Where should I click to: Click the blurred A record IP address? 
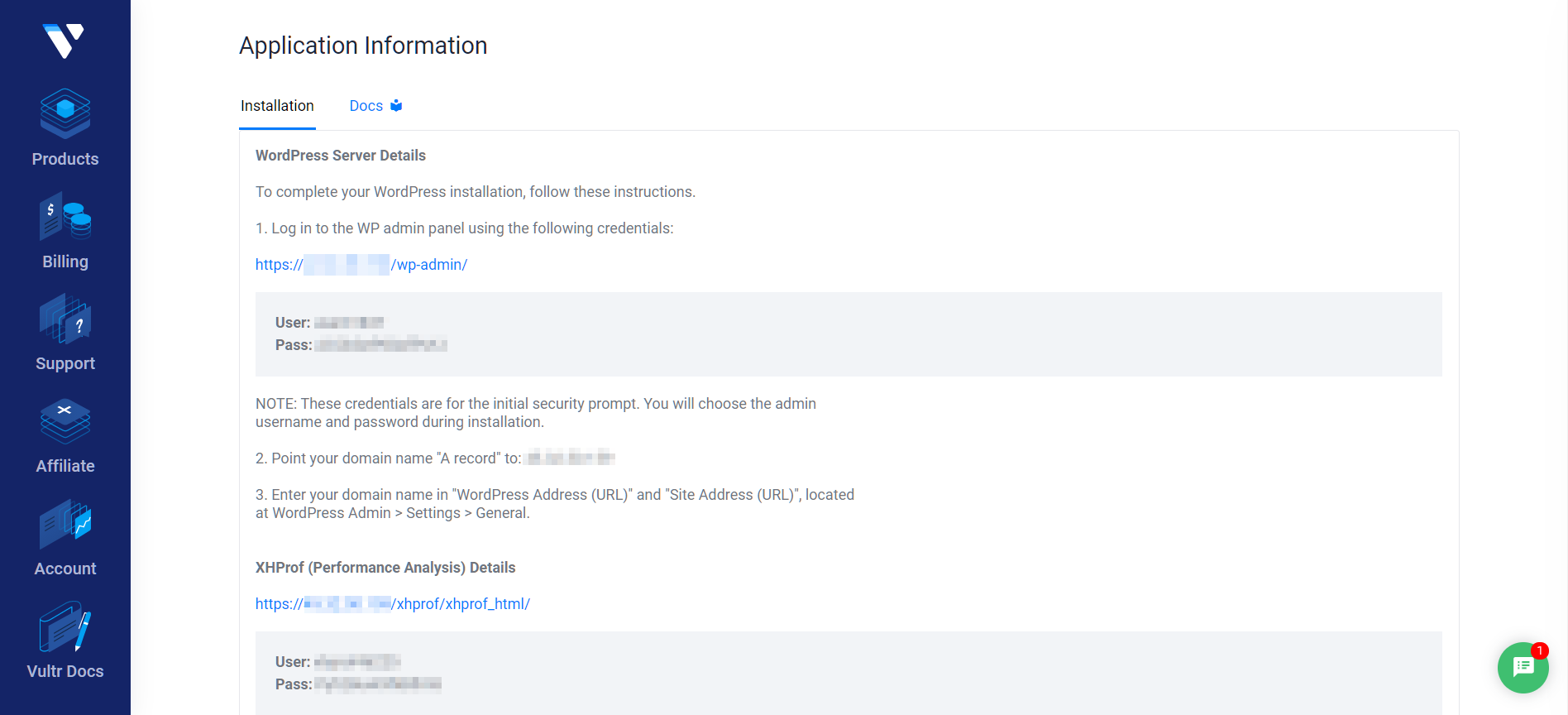pos(571,458)
